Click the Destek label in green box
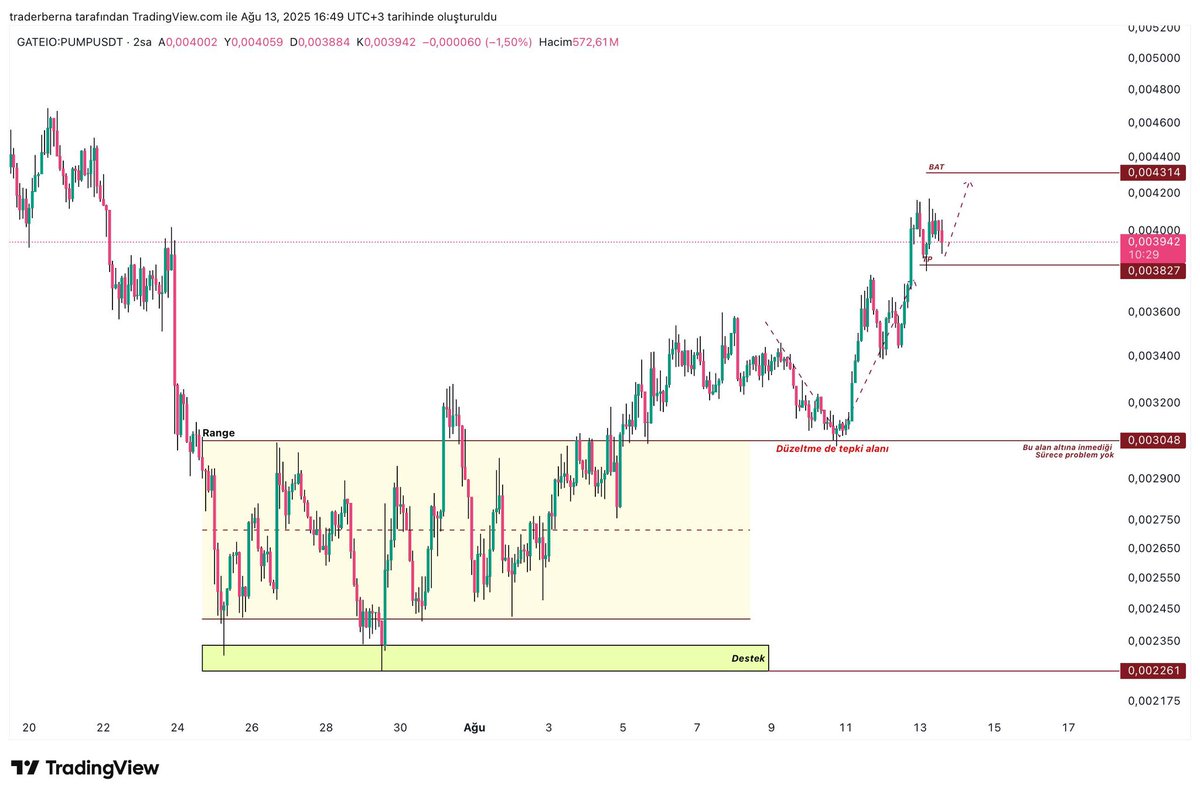Screen dimensions: 1200x796 tap(748, 658)
